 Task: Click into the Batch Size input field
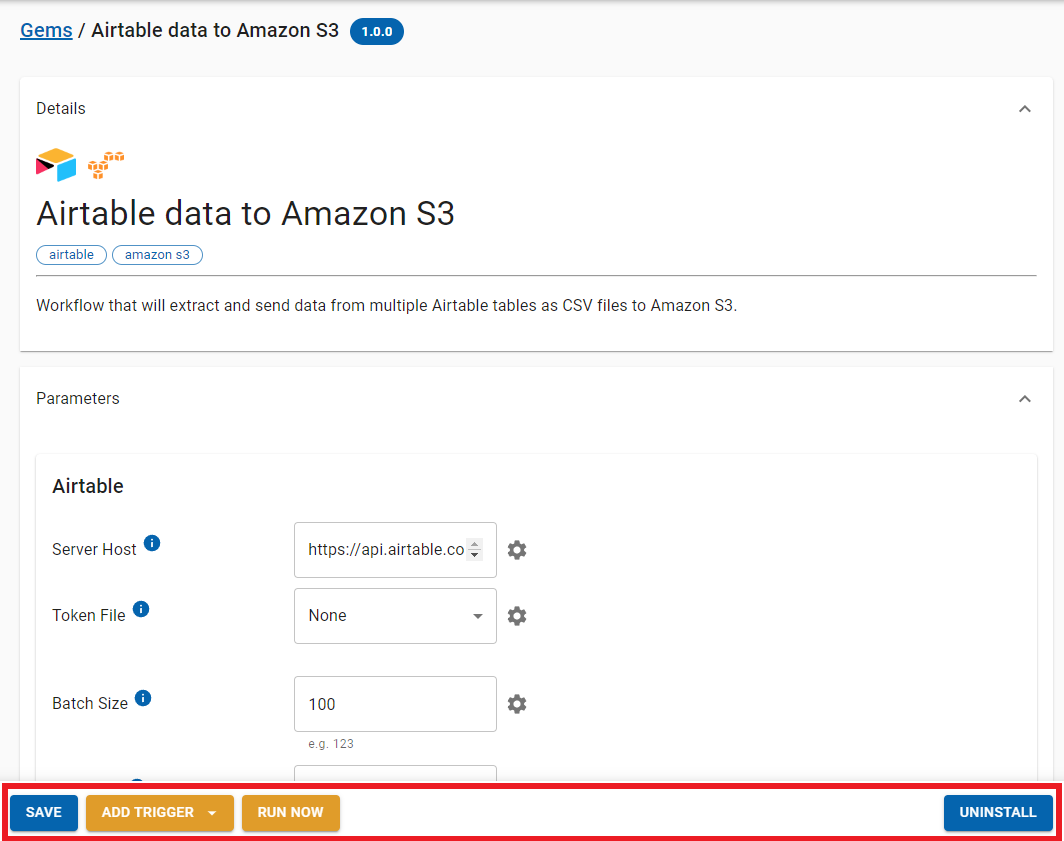[x=395, y=704]
